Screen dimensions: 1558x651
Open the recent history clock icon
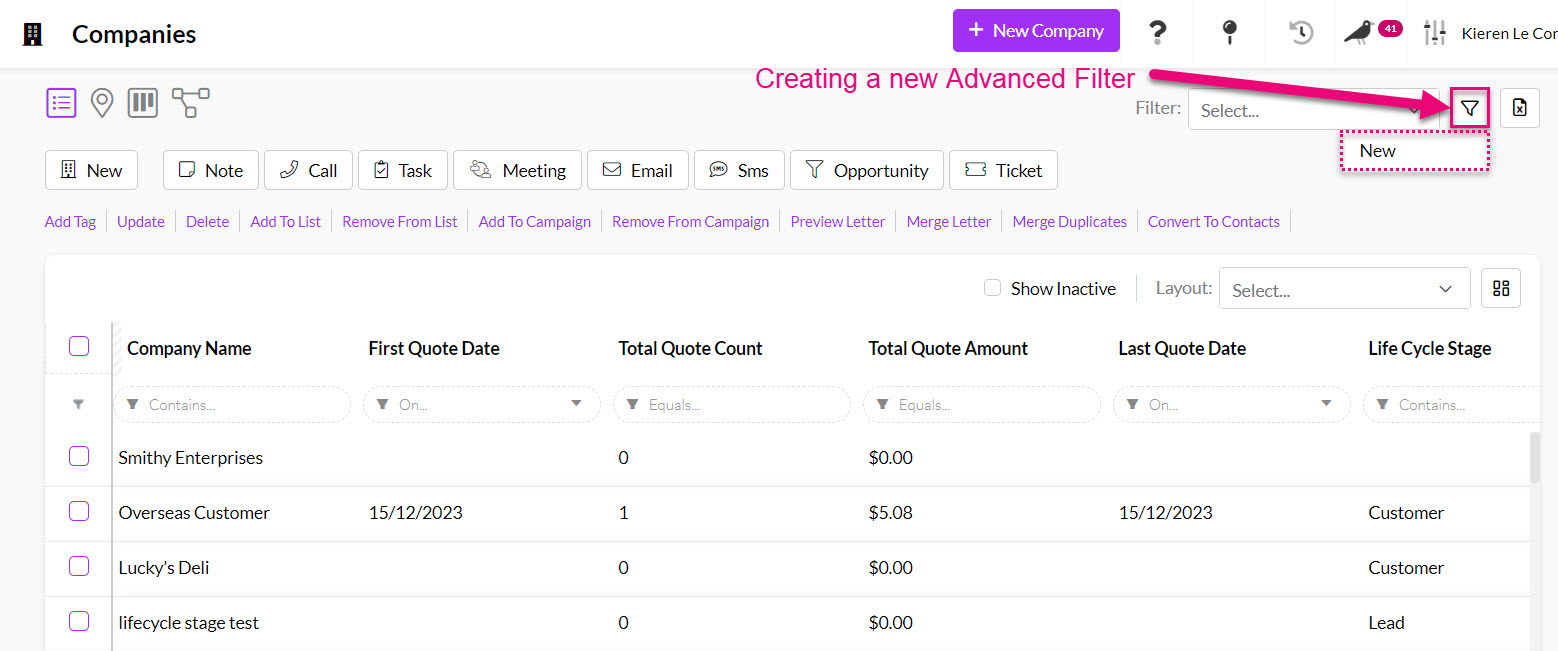[x=1300, y=32]
